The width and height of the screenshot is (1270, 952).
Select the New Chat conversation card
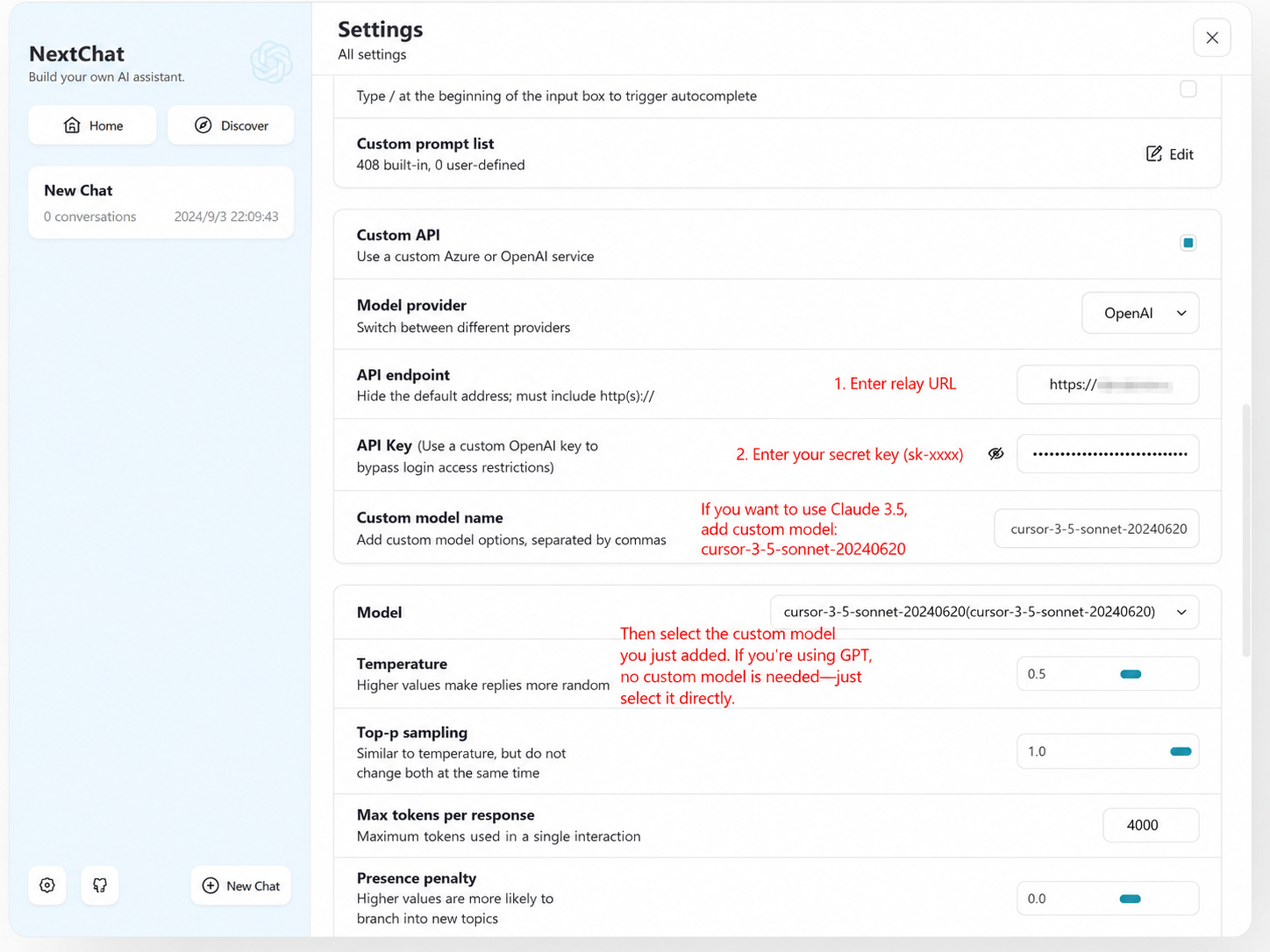tap(161, 202)
